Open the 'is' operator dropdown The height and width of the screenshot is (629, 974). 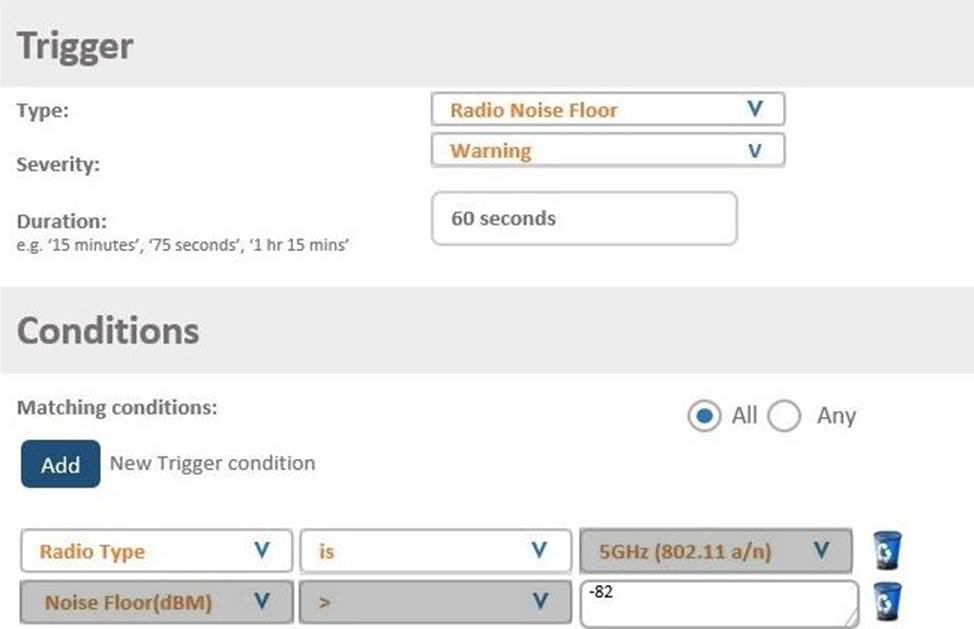click(435, 551)
